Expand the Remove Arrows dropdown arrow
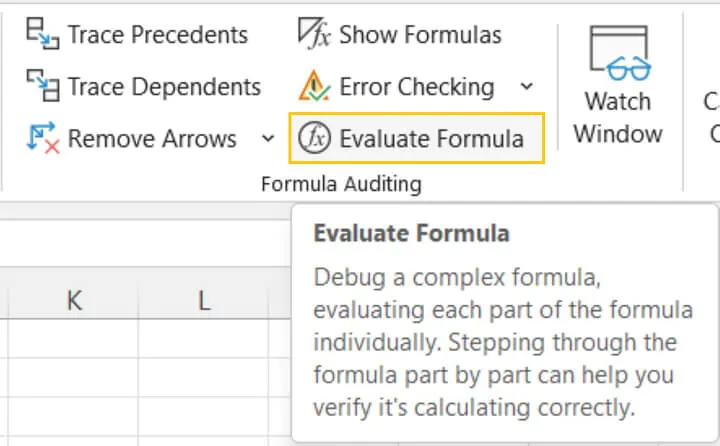The height and width of the screenshot is (446, 720). pyautogui.click(x=268, y=138)
